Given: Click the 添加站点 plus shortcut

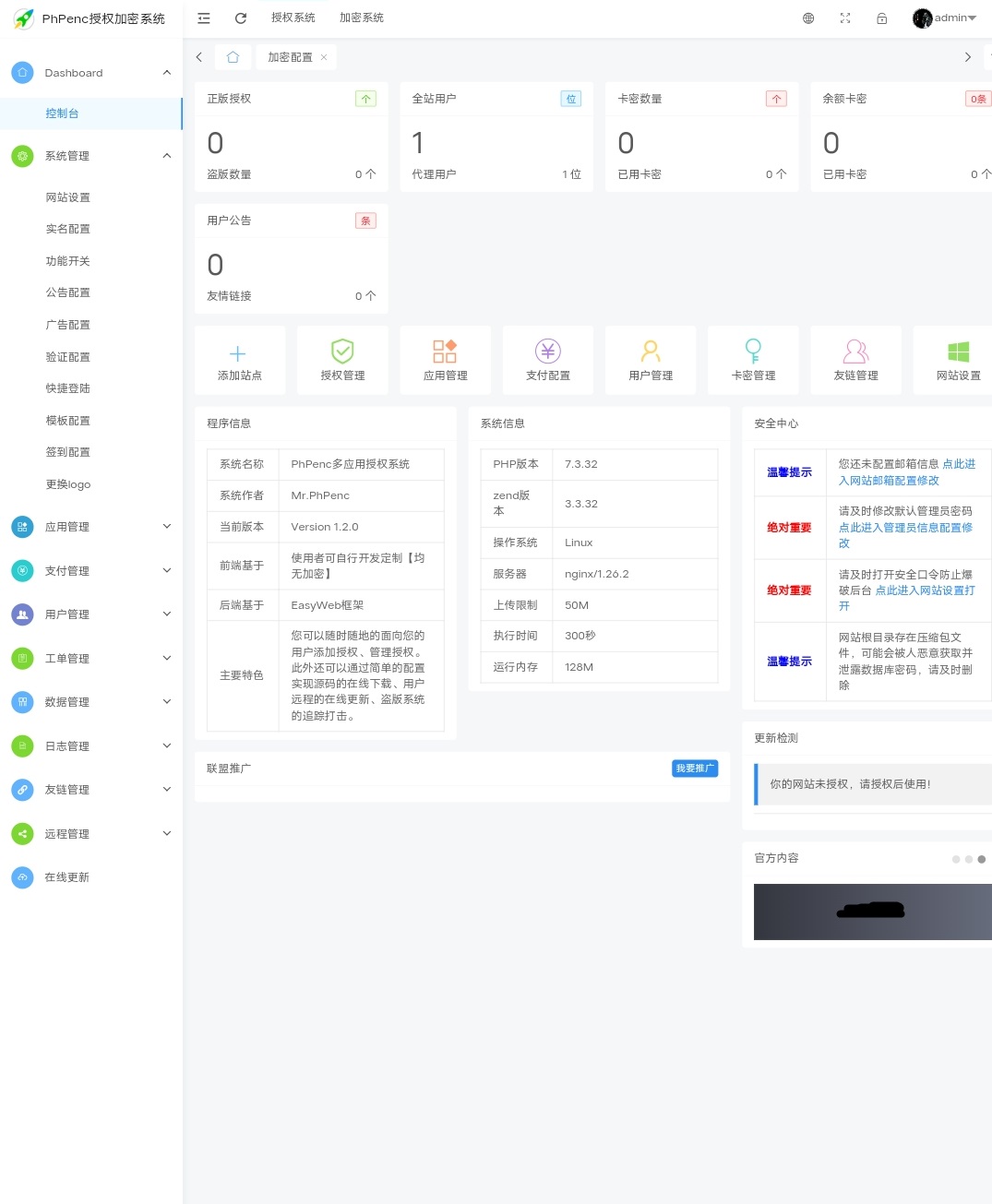Looking at the screenshot, I should click(239, 360).
